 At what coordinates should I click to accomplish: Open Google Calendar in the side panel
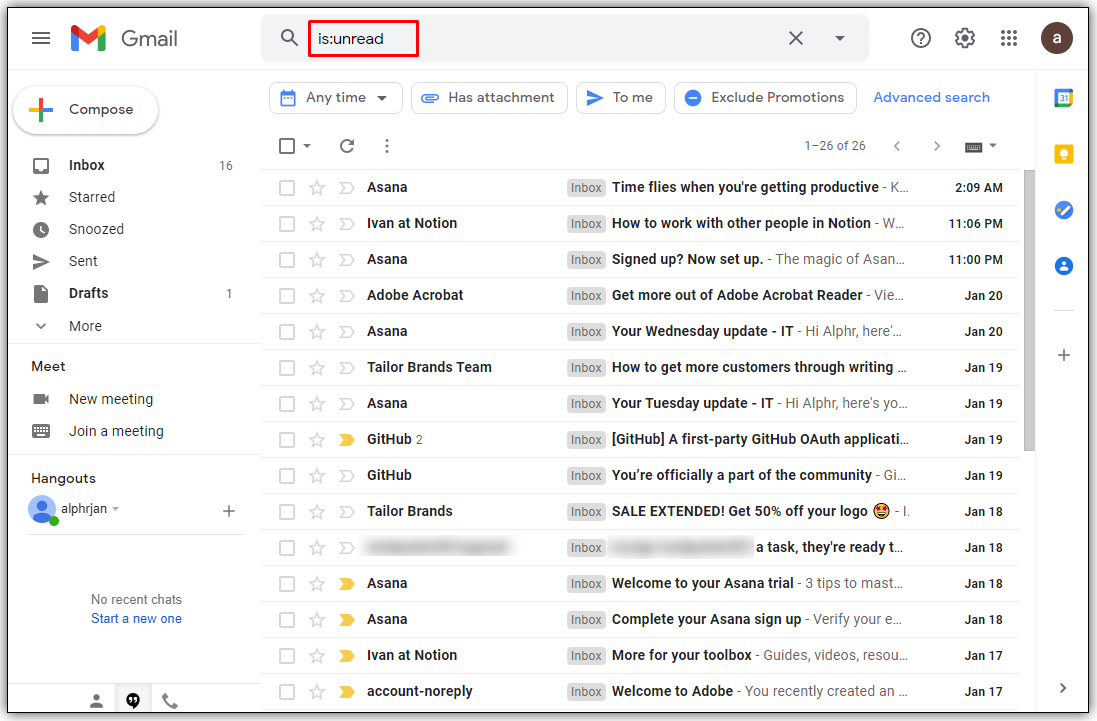point(1063,97)
